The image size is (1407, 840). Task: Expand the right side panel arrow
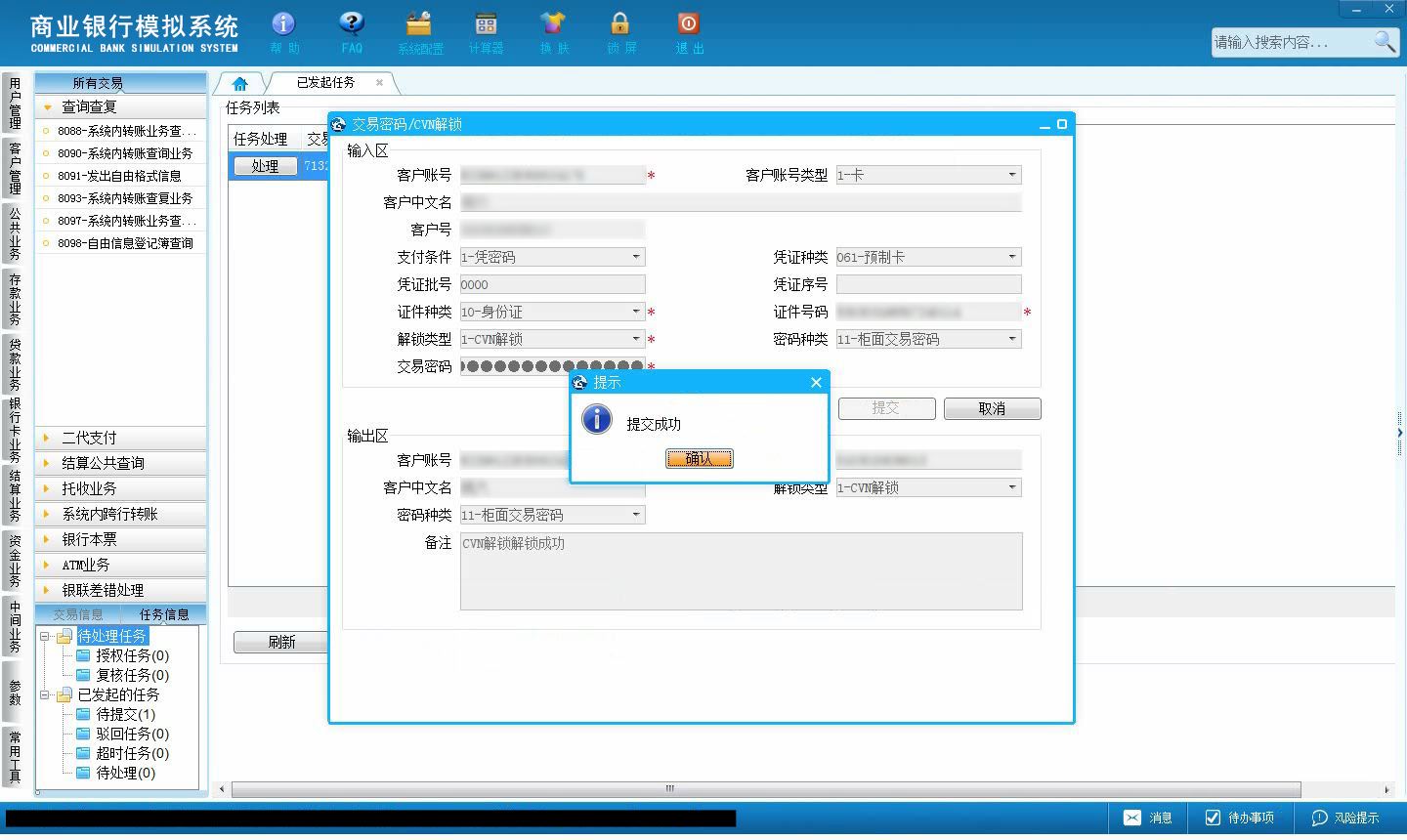coord(1400,432)
